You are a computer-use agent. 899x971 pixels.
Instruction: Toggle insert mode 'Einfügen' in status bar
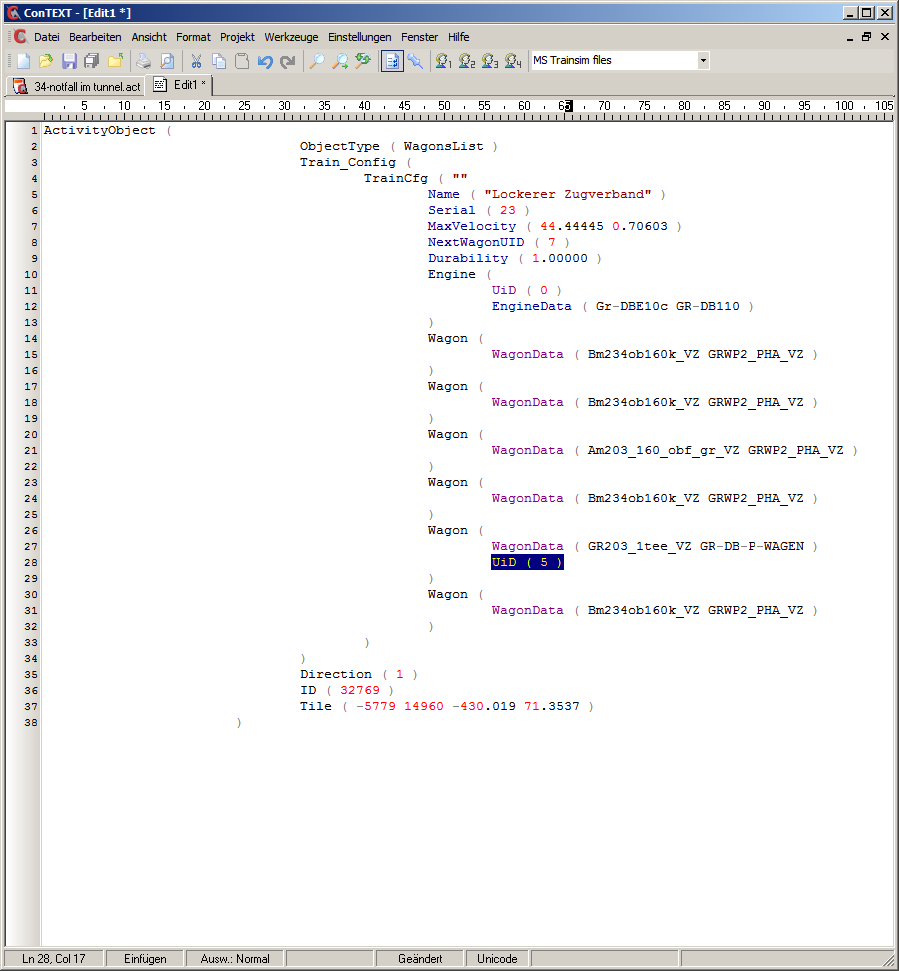pos(145,959)
